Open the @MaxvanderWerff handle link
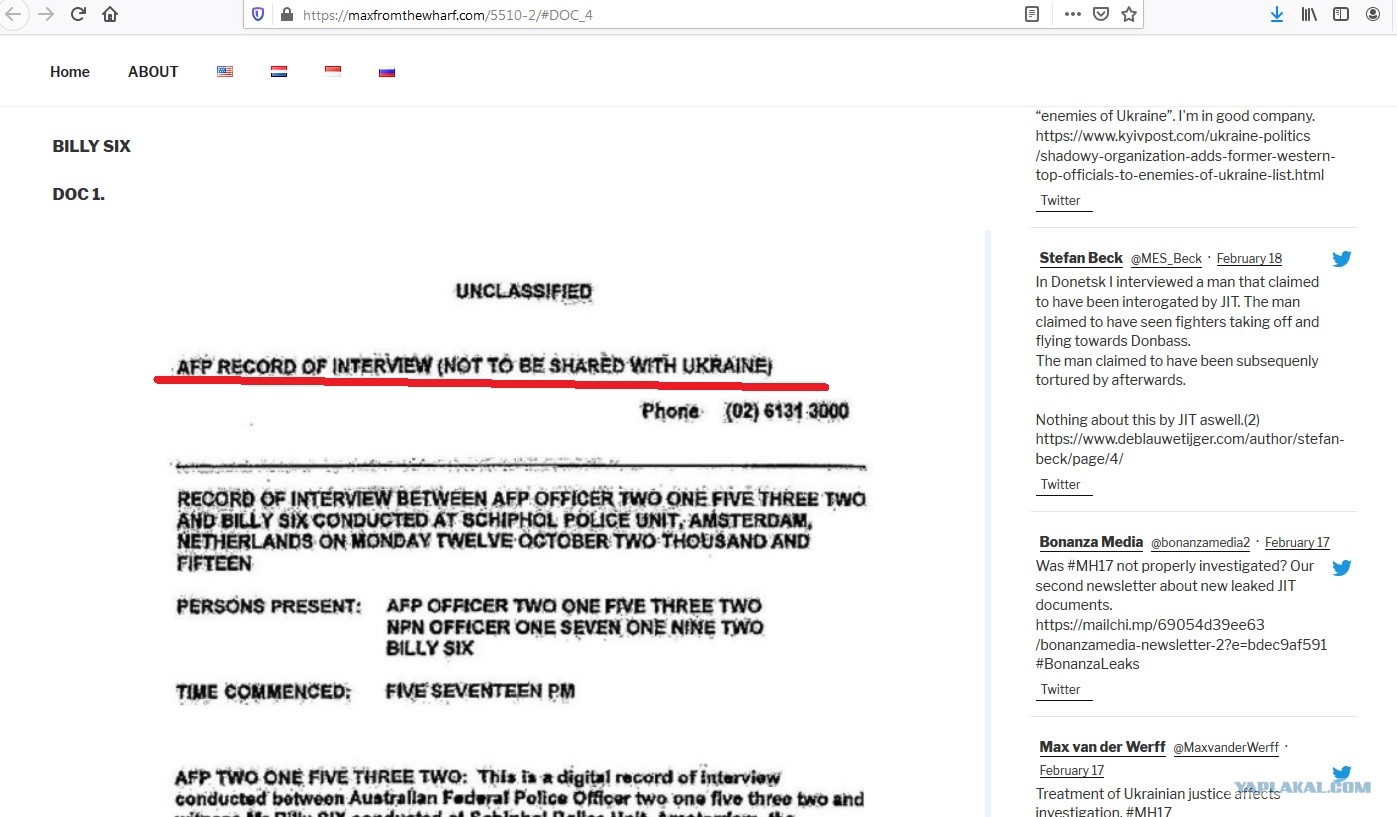Image resolution: width=1397 pixels, height=817 pixels. click(1226, 748)
